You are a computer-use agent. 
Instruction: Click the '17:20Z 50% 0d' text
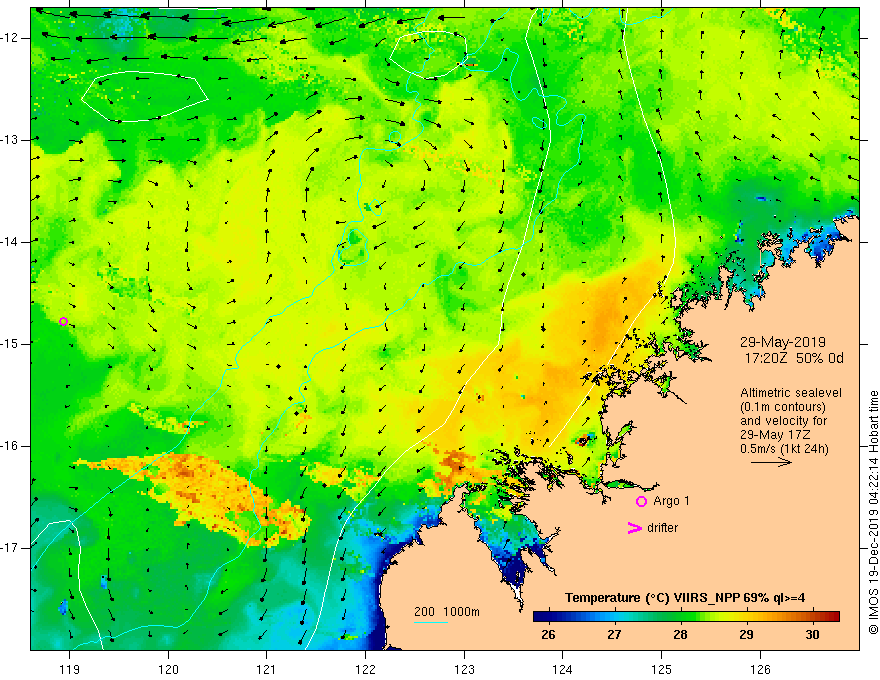794,358
